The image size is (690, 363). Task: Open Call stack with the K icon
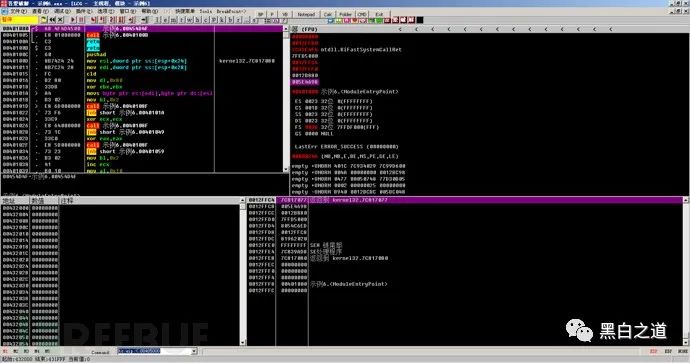point(222,20)
